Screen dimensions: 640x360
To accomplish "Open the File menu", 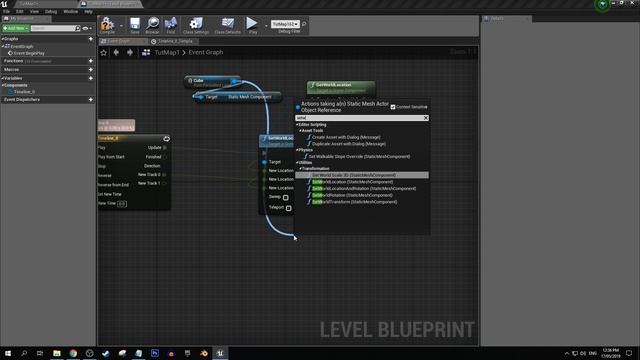I will [7, 11].
